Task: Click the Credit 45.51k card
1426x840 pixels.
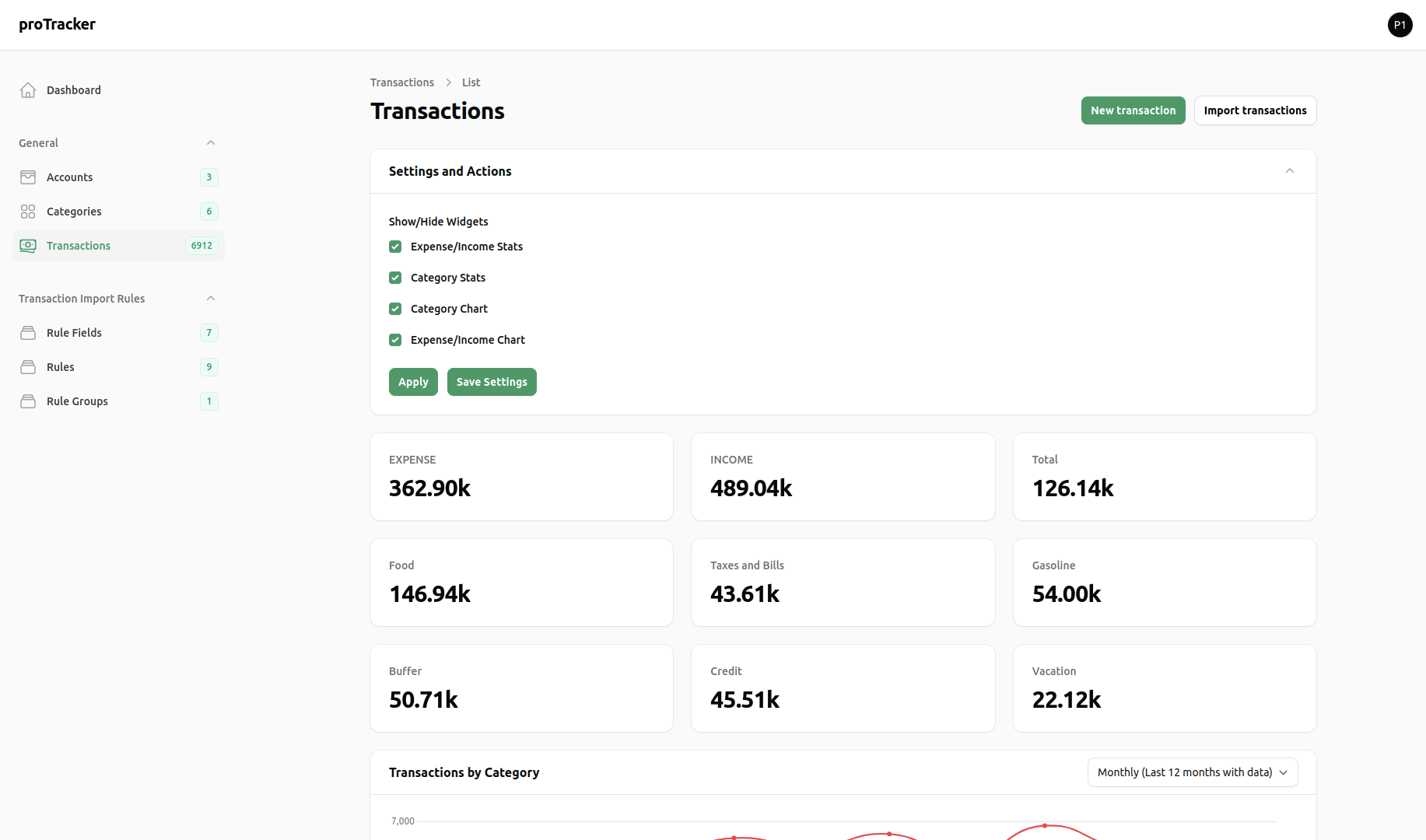Action: click(x=843, y=688)
